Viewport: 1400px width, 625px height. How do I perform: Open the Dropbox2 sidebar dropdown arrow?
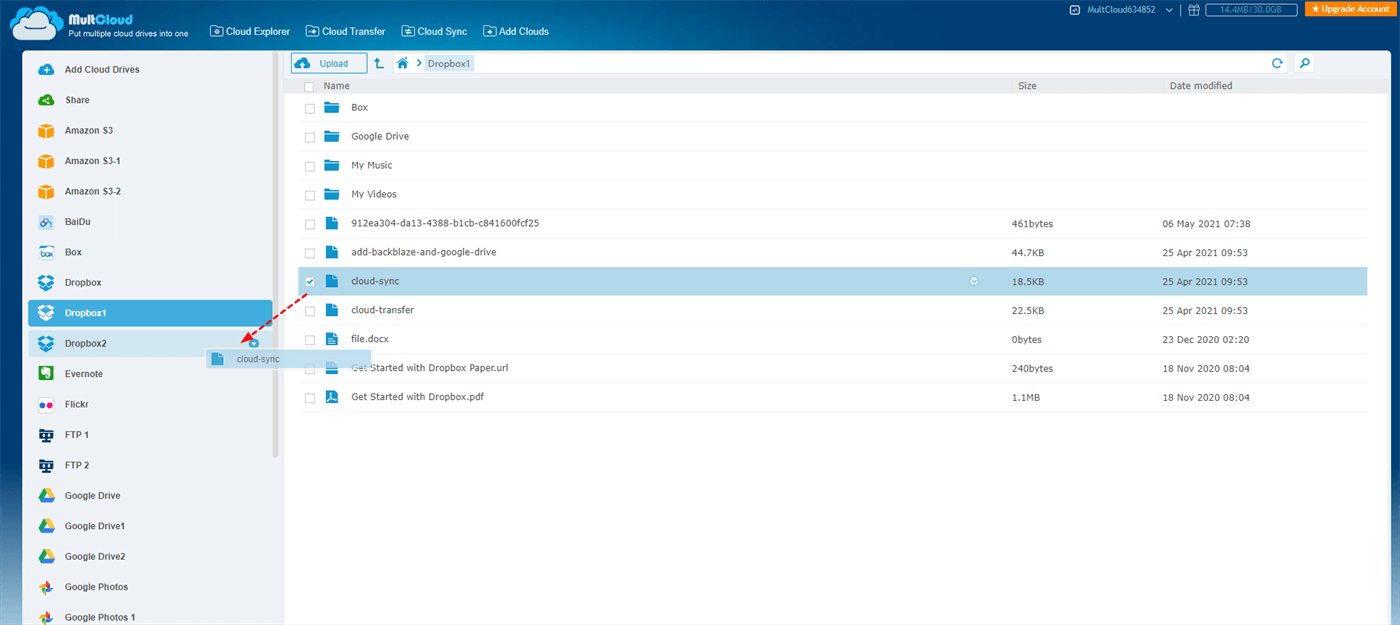click(x=254, y=344)
